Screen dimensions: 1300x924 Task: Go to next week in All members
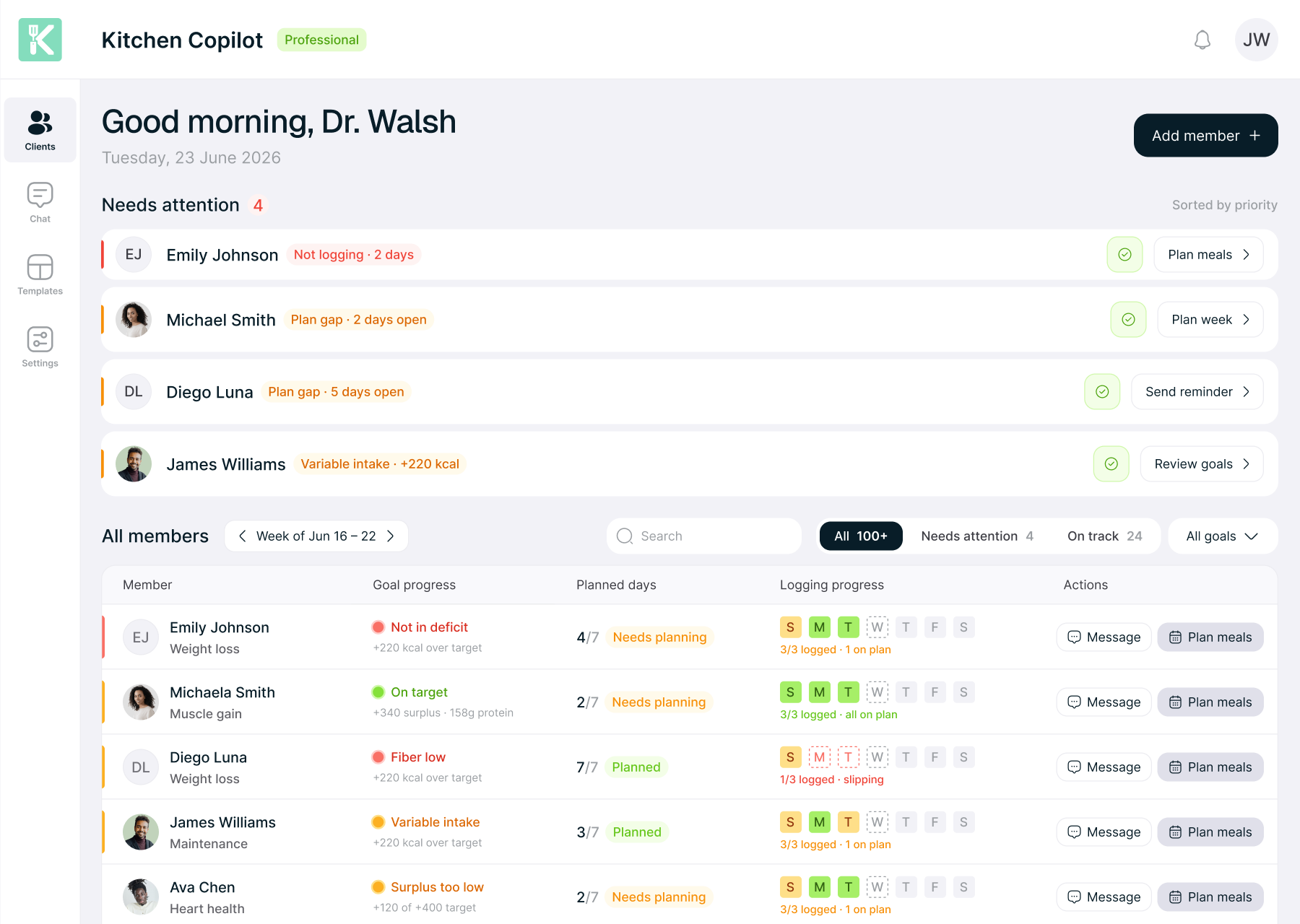pyautogui.click(x=391, y=536)
